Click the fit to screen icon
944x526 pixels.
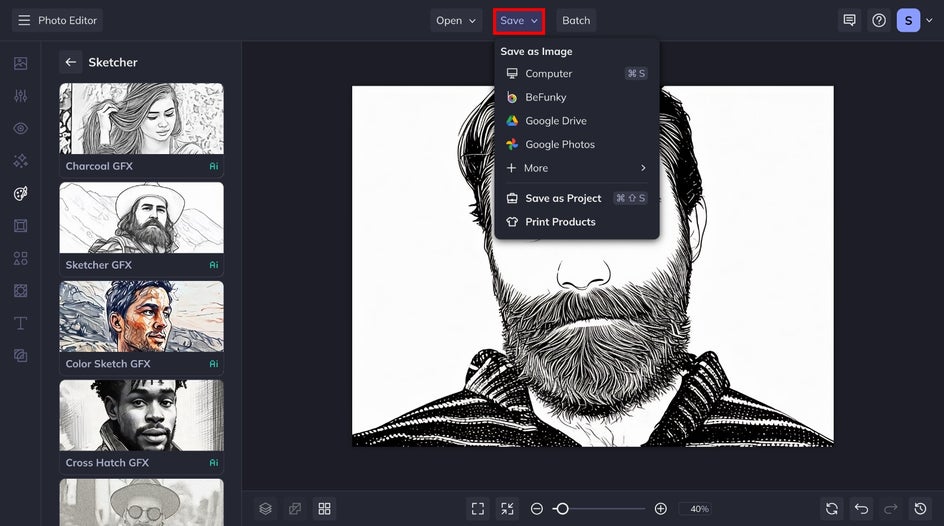pyautogui.click(x=478, y=509)
